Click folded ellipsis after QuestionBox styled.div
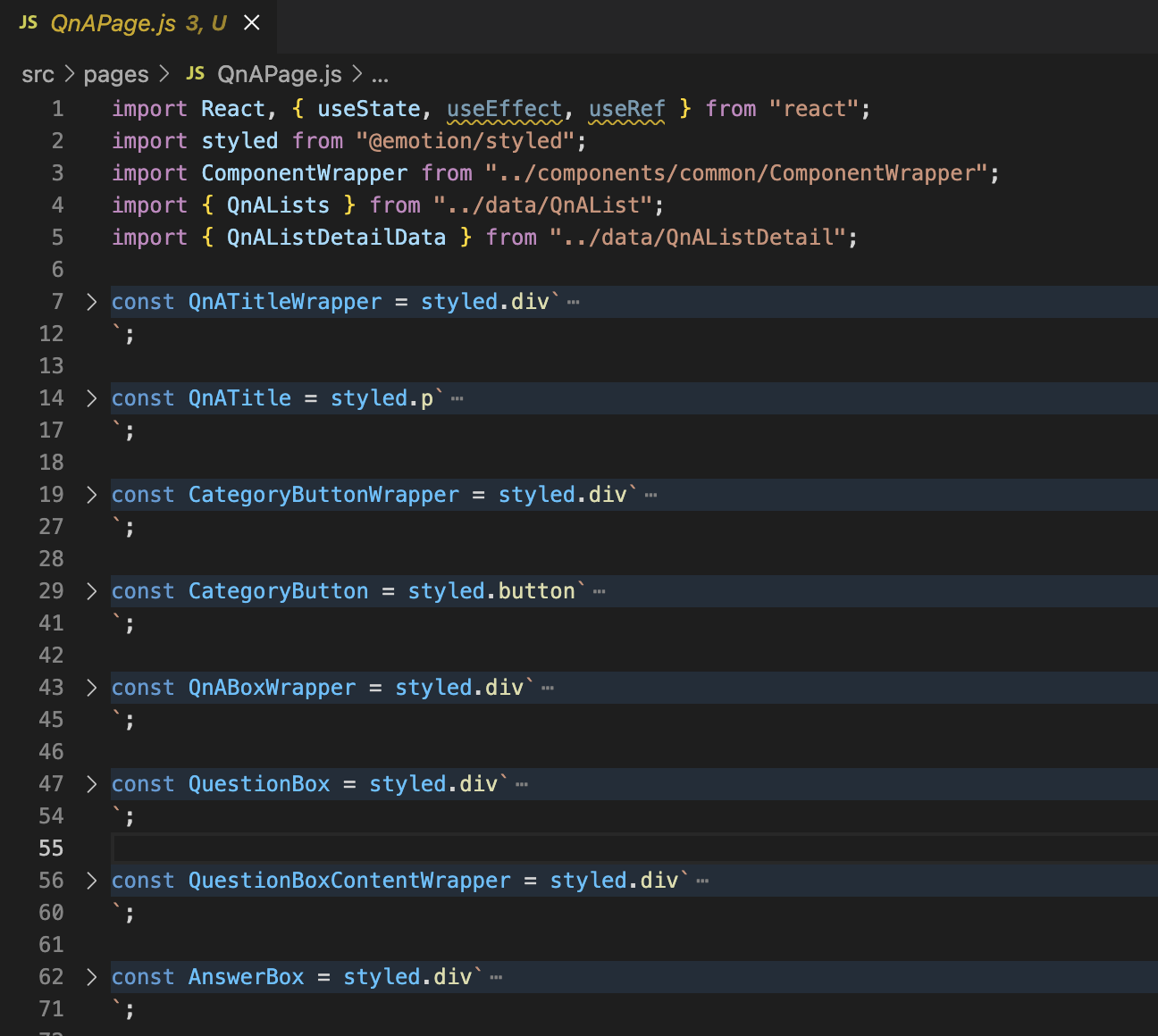This screenshot has height=1036, width=1158. coord(522,784)
